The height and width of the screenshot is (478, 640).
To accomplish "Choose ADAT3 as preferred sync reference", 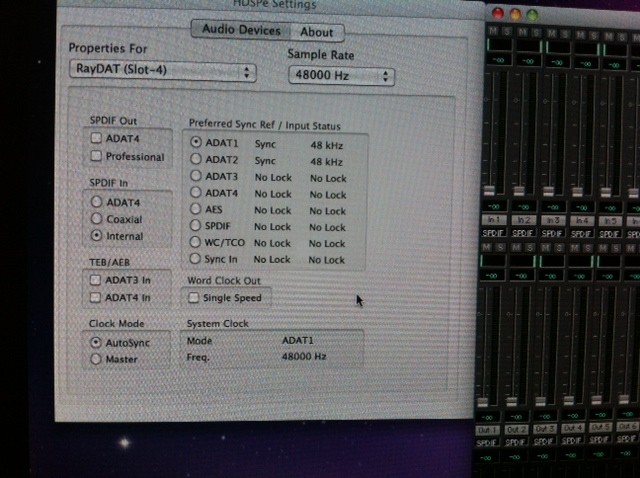I will (196, 176).
